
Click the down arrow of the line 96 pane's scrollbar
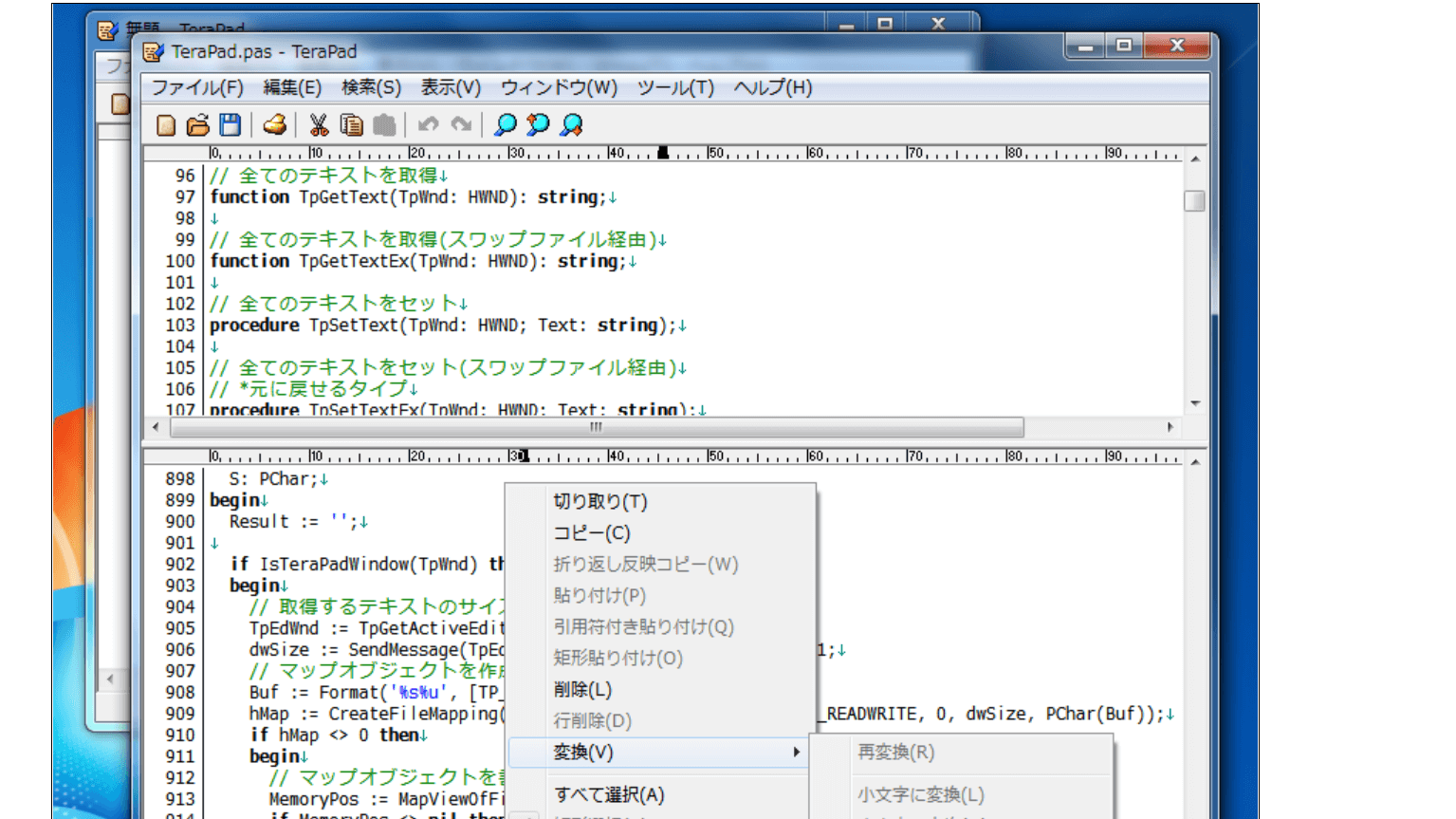(1195, 404)
